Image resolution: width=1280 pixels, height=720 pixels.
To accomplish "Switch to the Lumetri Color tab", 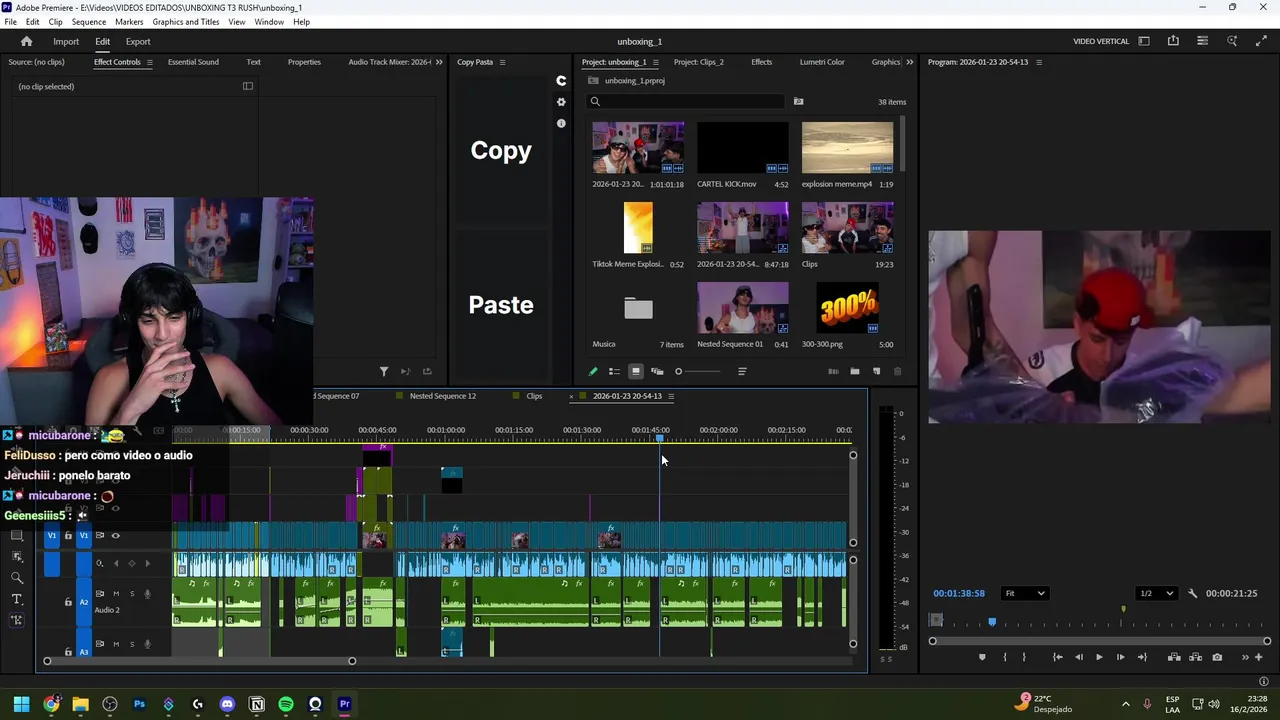I will tap(822, 62).
